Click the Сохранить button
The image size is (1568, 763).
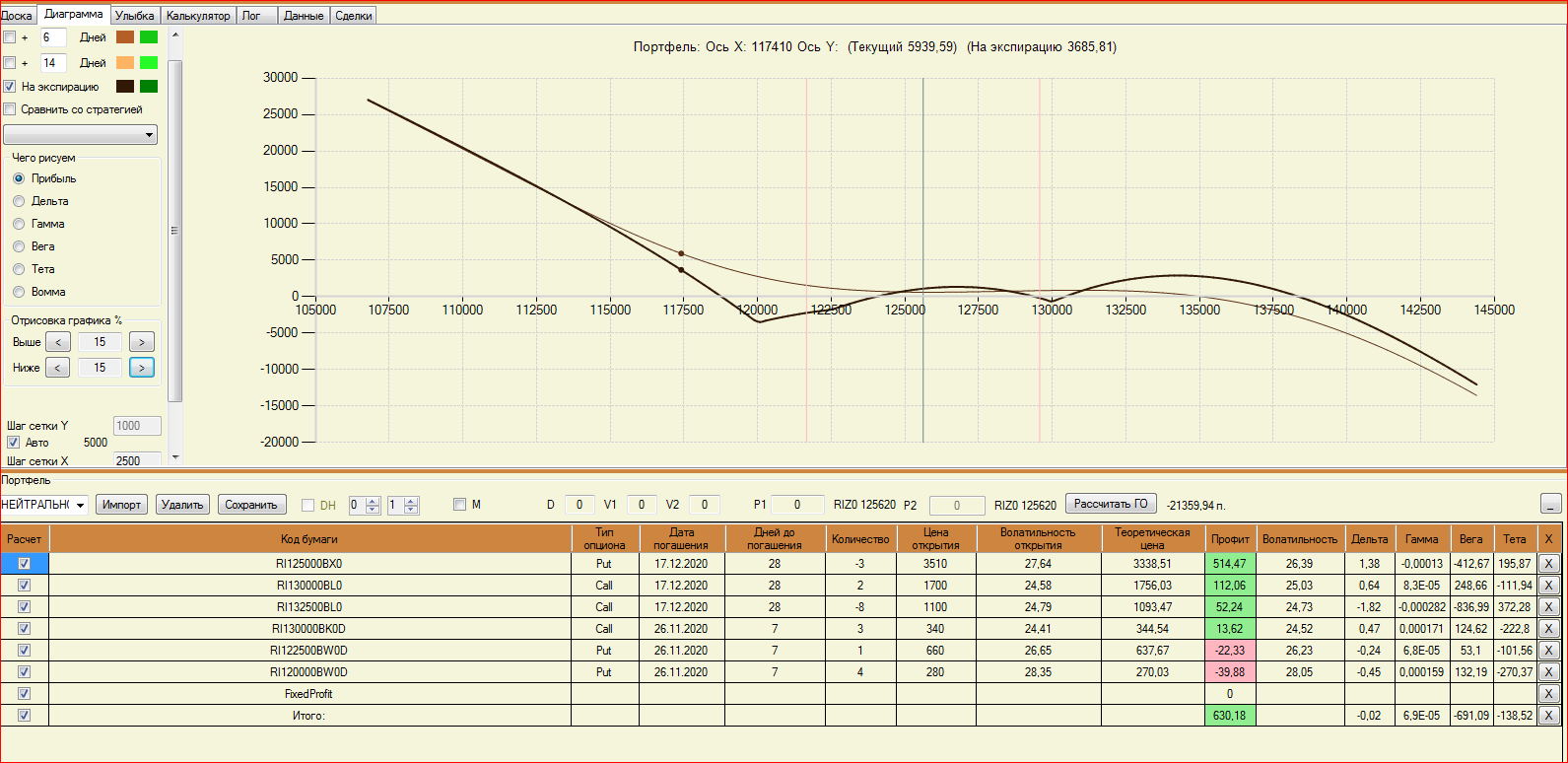point(251,505)
